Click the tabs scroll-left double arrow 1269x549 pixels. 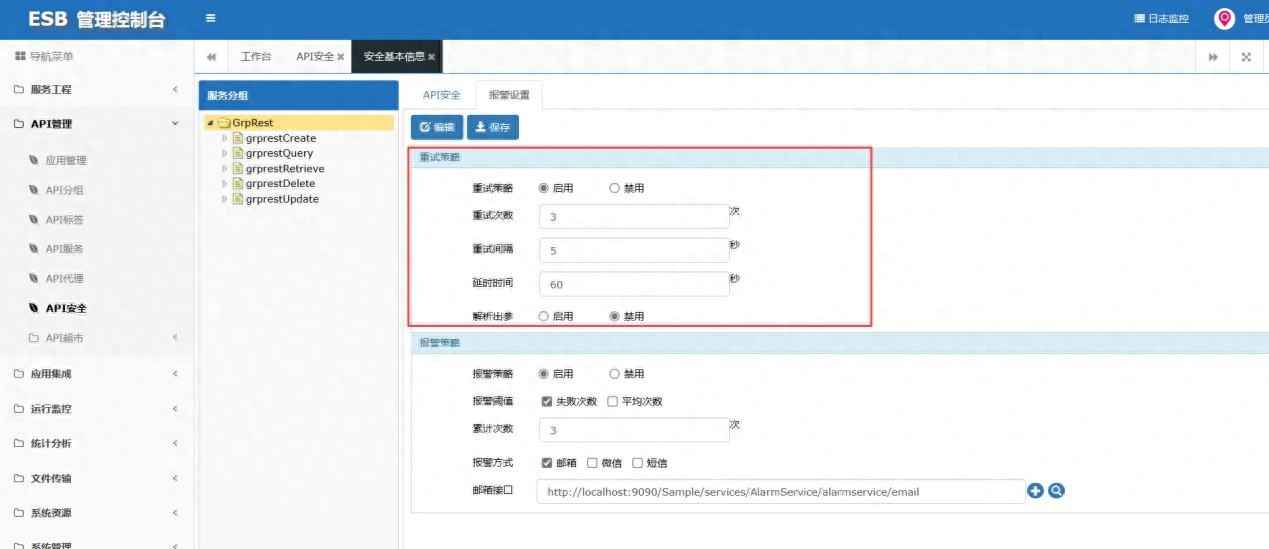[x=212, y=57]
